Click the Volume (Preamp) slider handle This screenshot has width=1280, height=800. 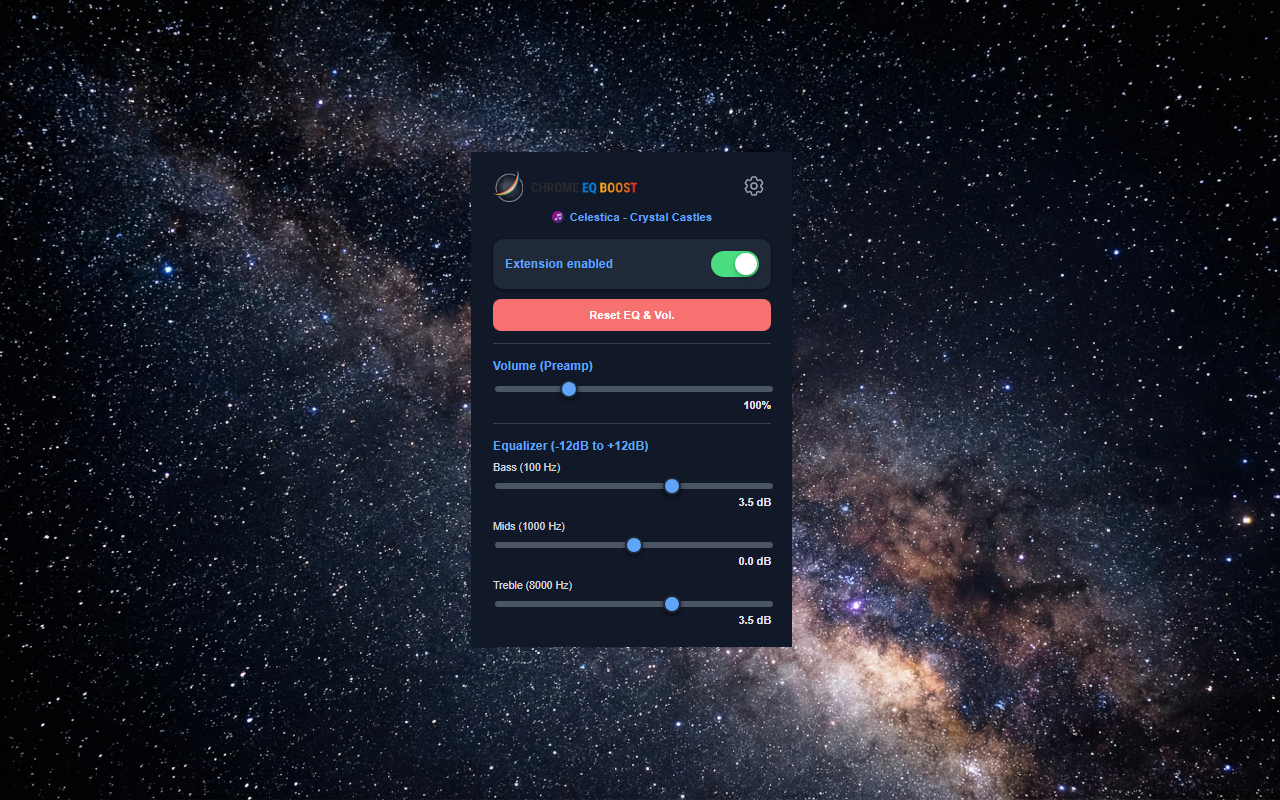(x=569, y=389)
